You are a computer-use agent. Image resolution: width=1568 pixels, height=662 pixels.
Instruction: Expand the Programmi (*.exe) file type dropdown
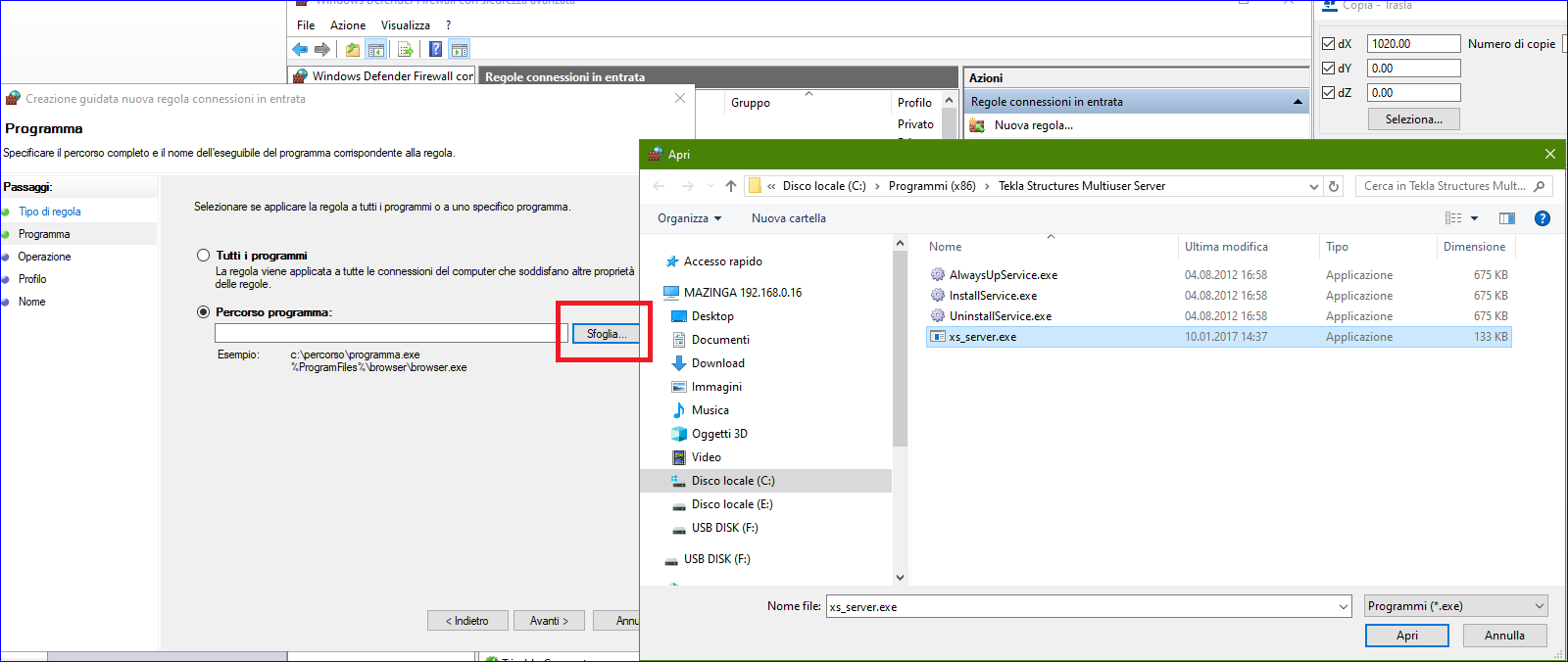(x=1539, y=606)
